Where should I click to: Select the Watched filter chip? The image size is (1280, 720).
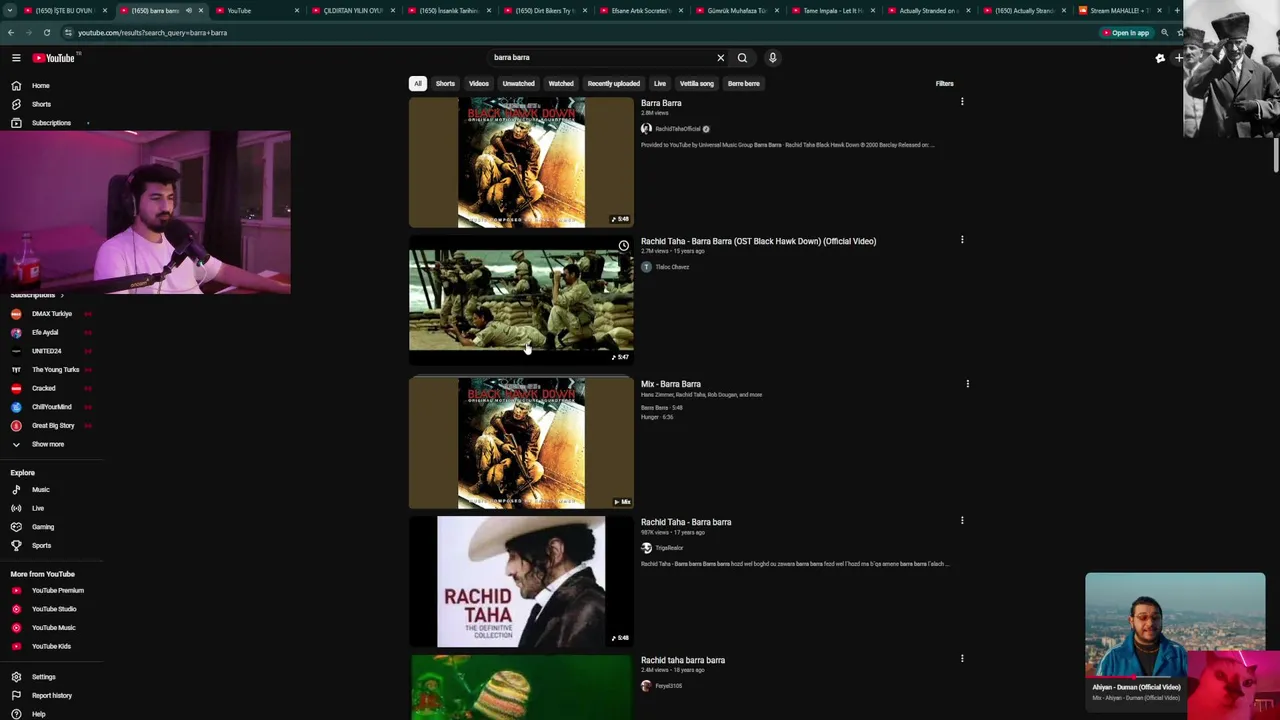(561, 84)
